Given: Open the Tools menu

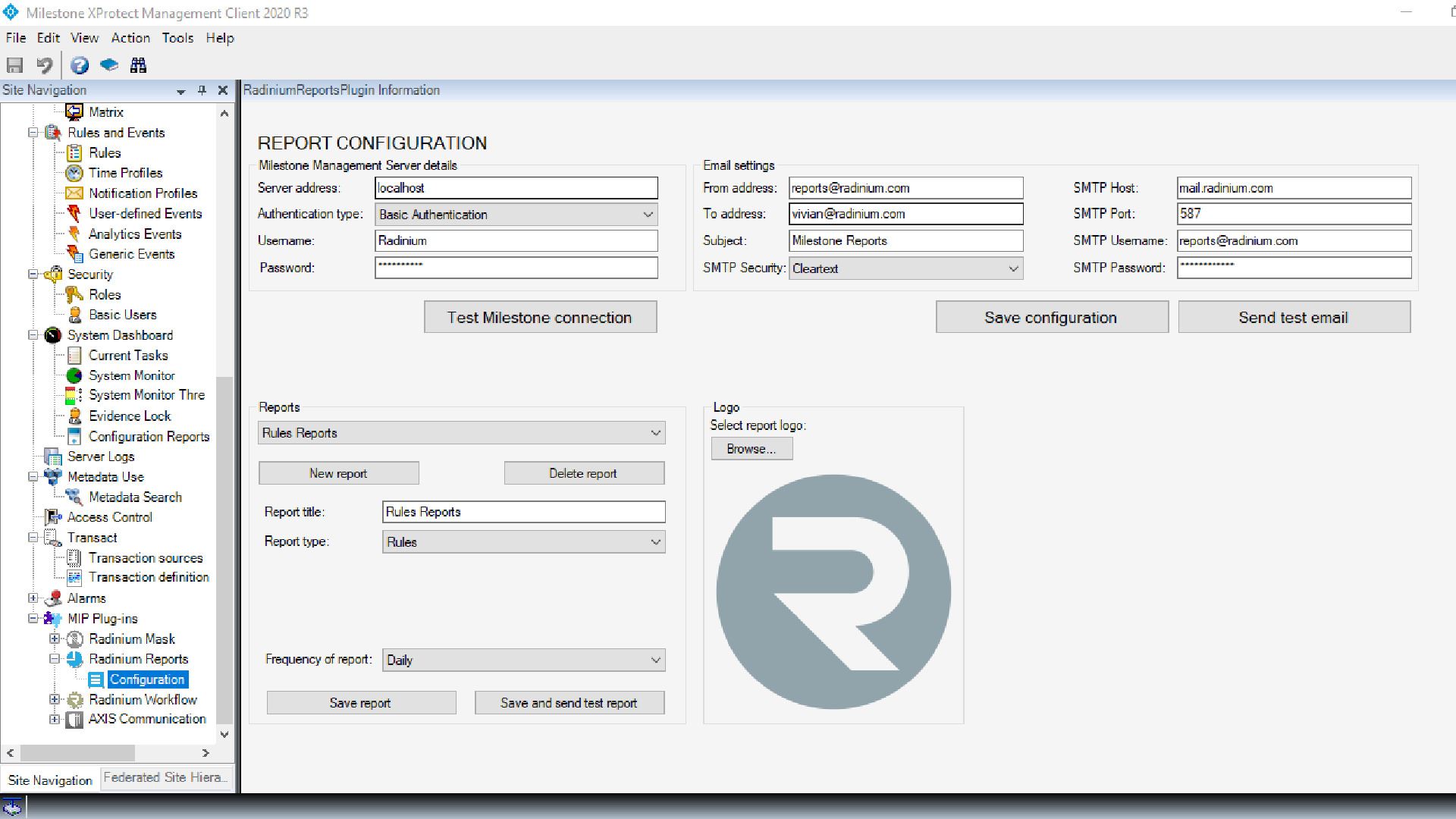Looking at the screenshot, I should pos(177,38).
